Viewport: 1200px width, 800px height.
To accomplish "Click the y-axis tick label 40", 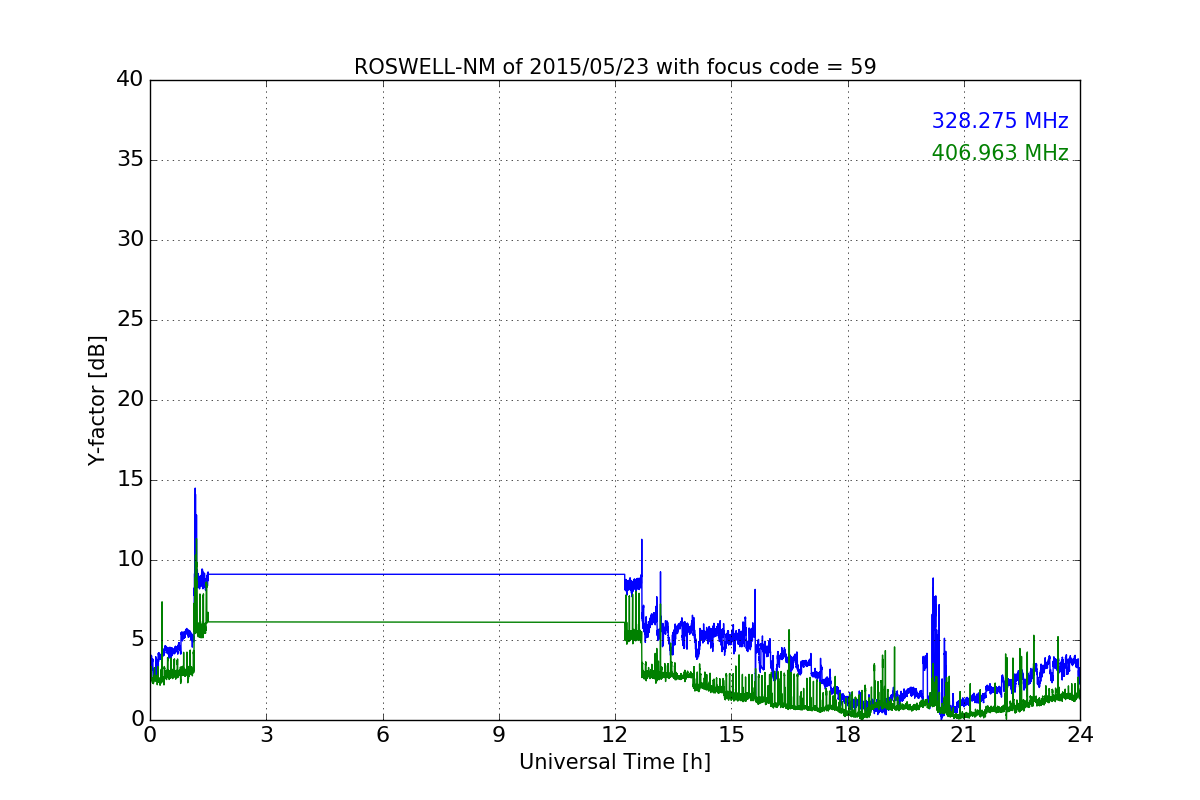I will [130, 80].
